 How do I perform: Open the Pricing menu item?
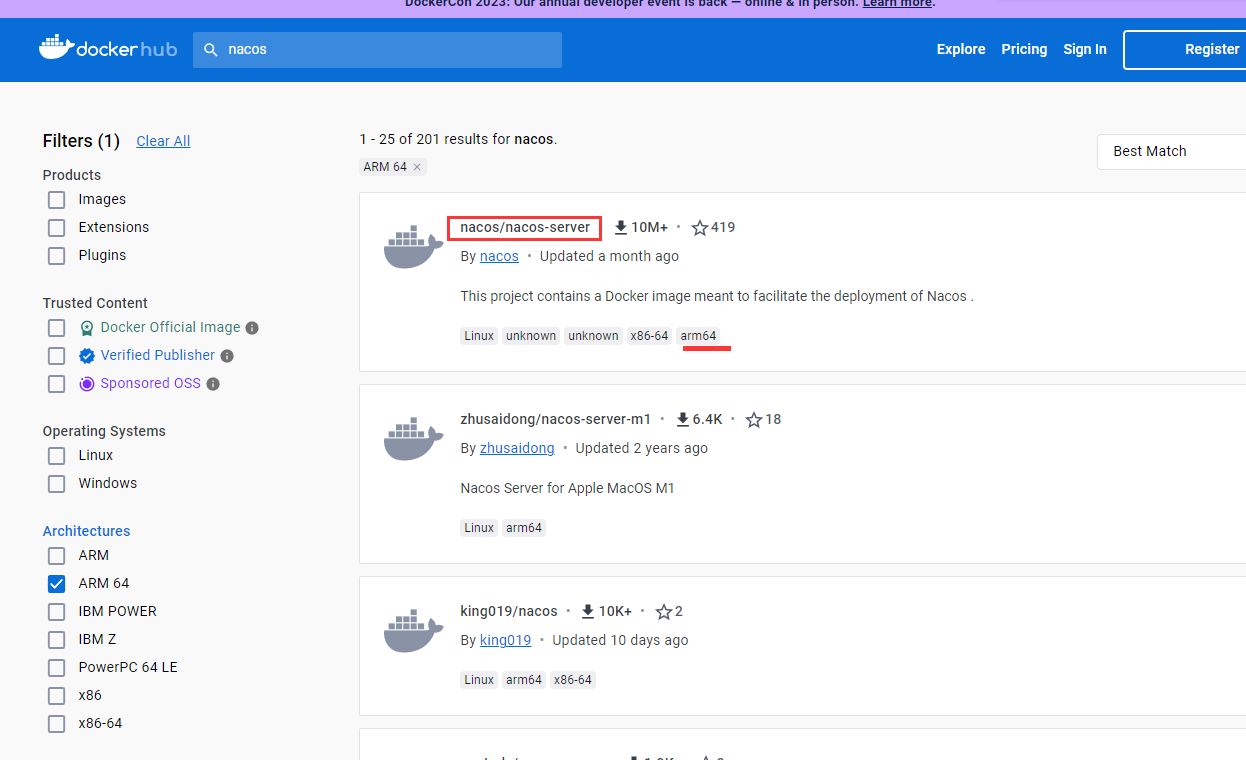1024,49
